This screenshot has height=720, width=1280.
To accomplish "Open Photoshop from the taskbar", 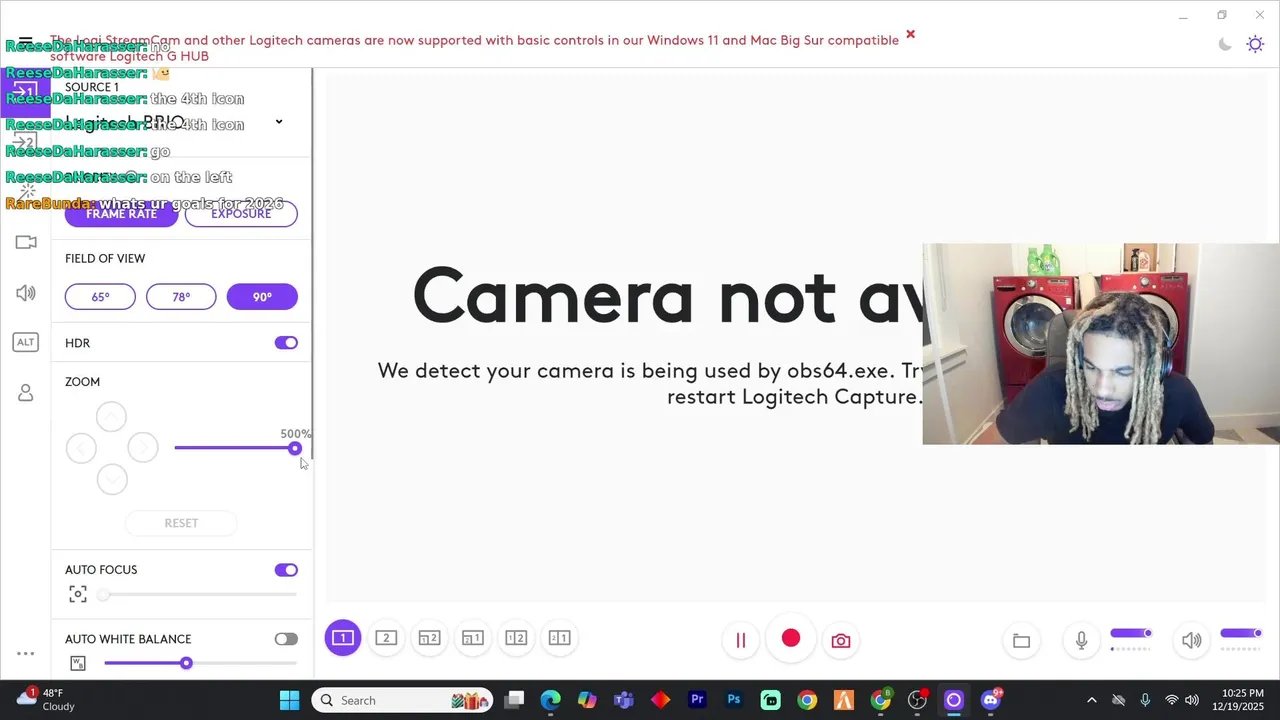I will tap(734, 700).
